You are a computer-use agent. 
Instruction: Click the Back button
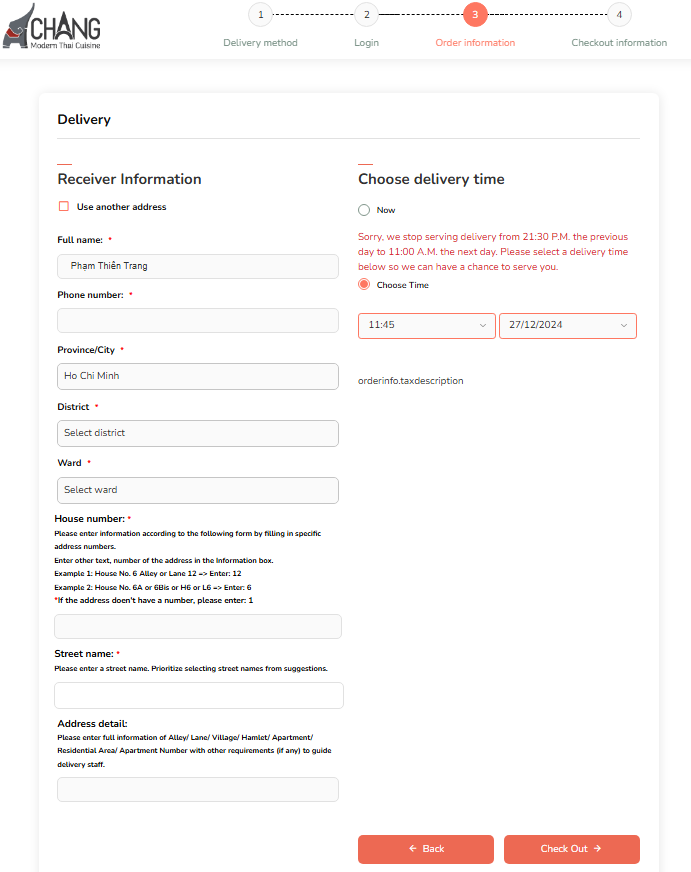(x=426, y=849)
